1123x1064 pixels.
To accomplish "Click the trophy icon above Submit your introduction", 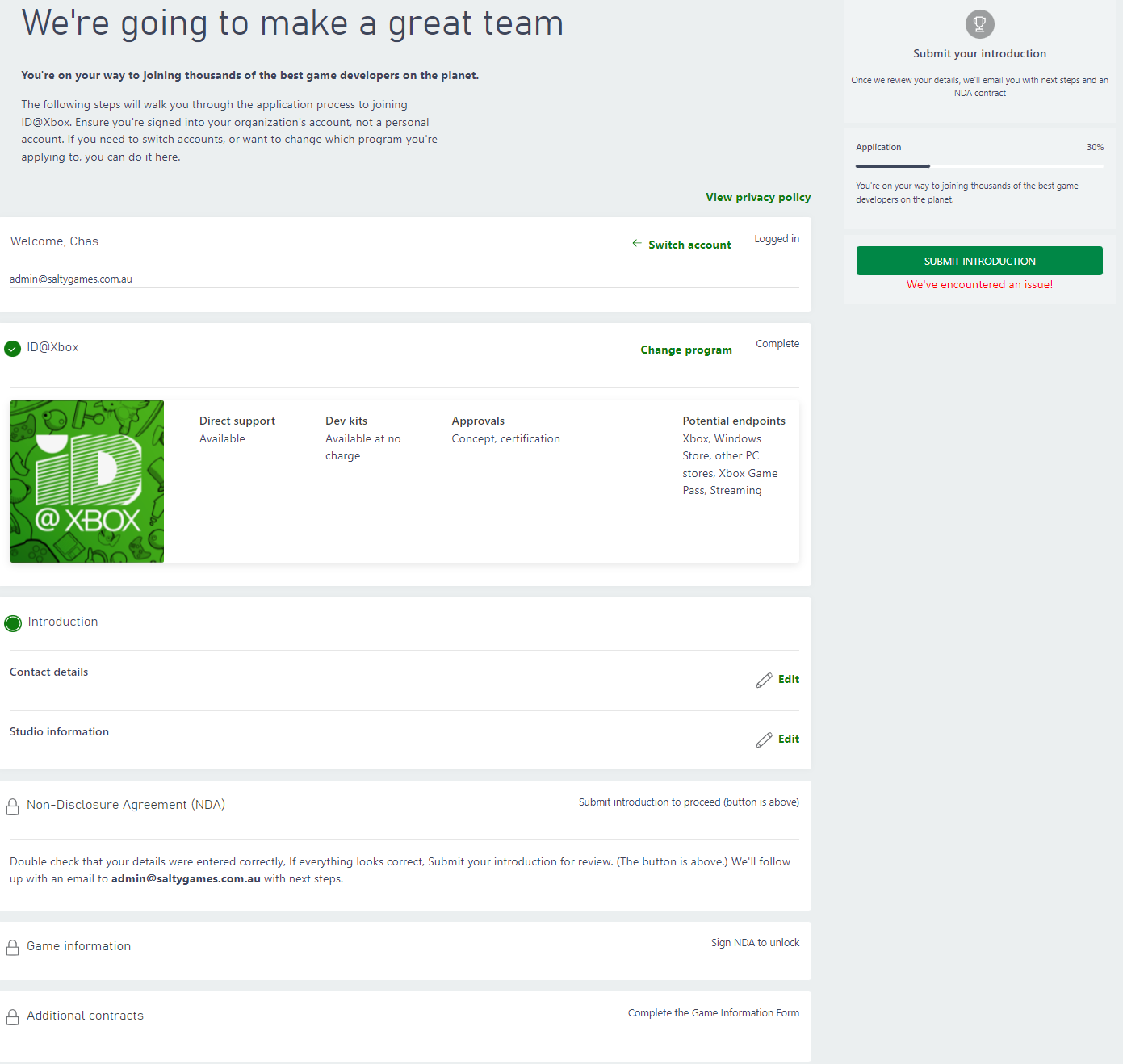I will 979,24.
